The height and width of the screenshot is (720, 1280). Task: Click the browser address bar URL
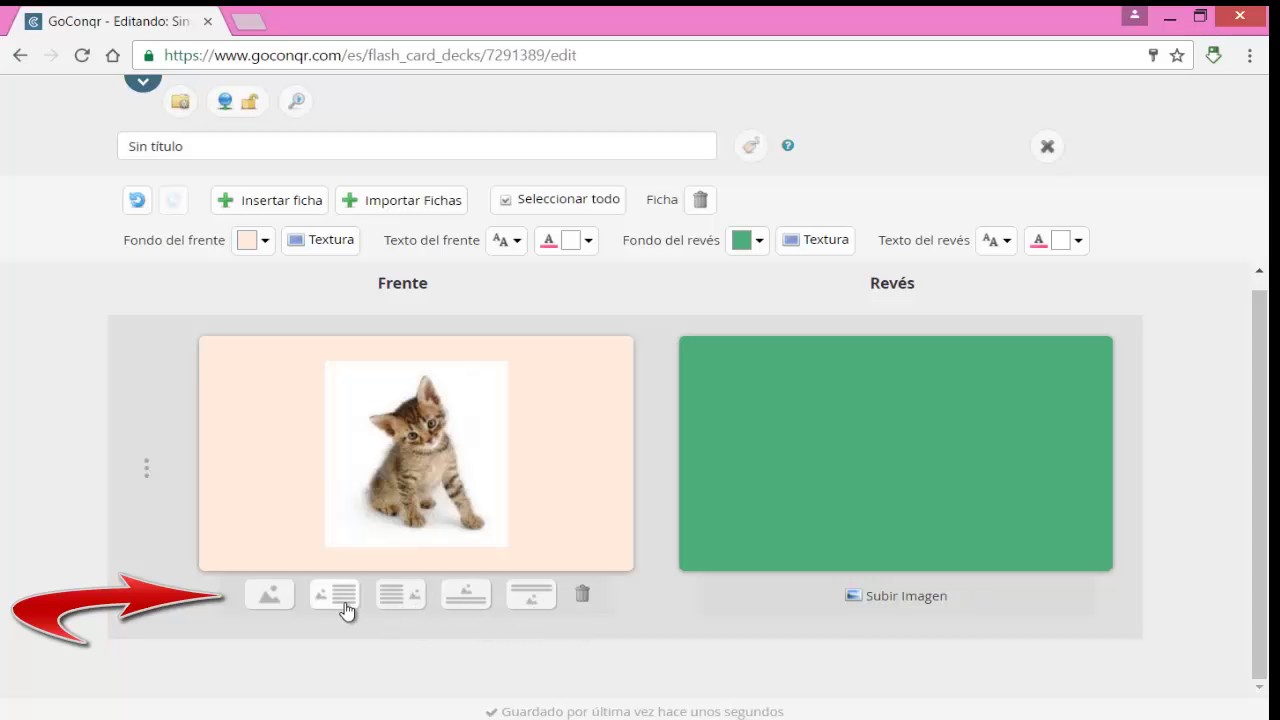(370, 55)
